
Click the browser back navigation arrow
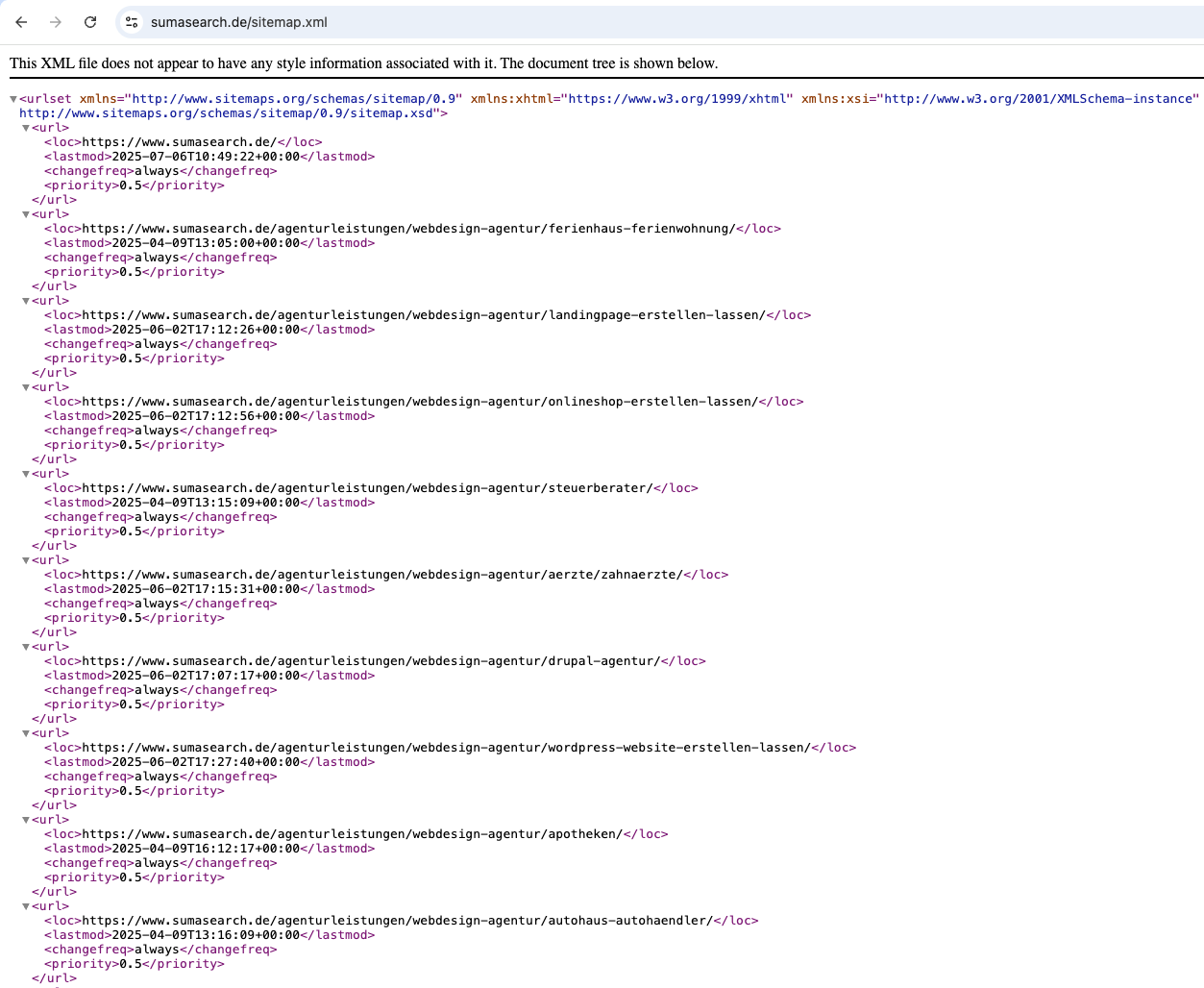pos(21,21)
